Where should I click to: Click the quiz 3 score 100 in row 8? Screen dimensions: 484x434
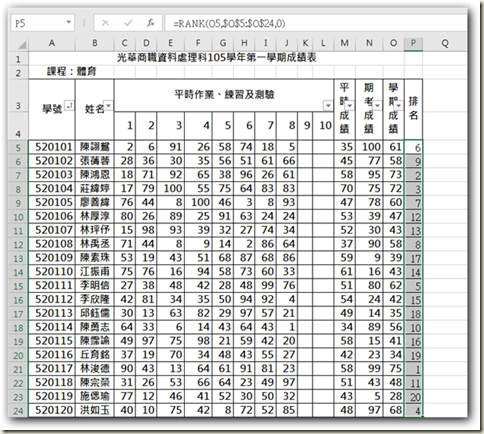point(171,189)
